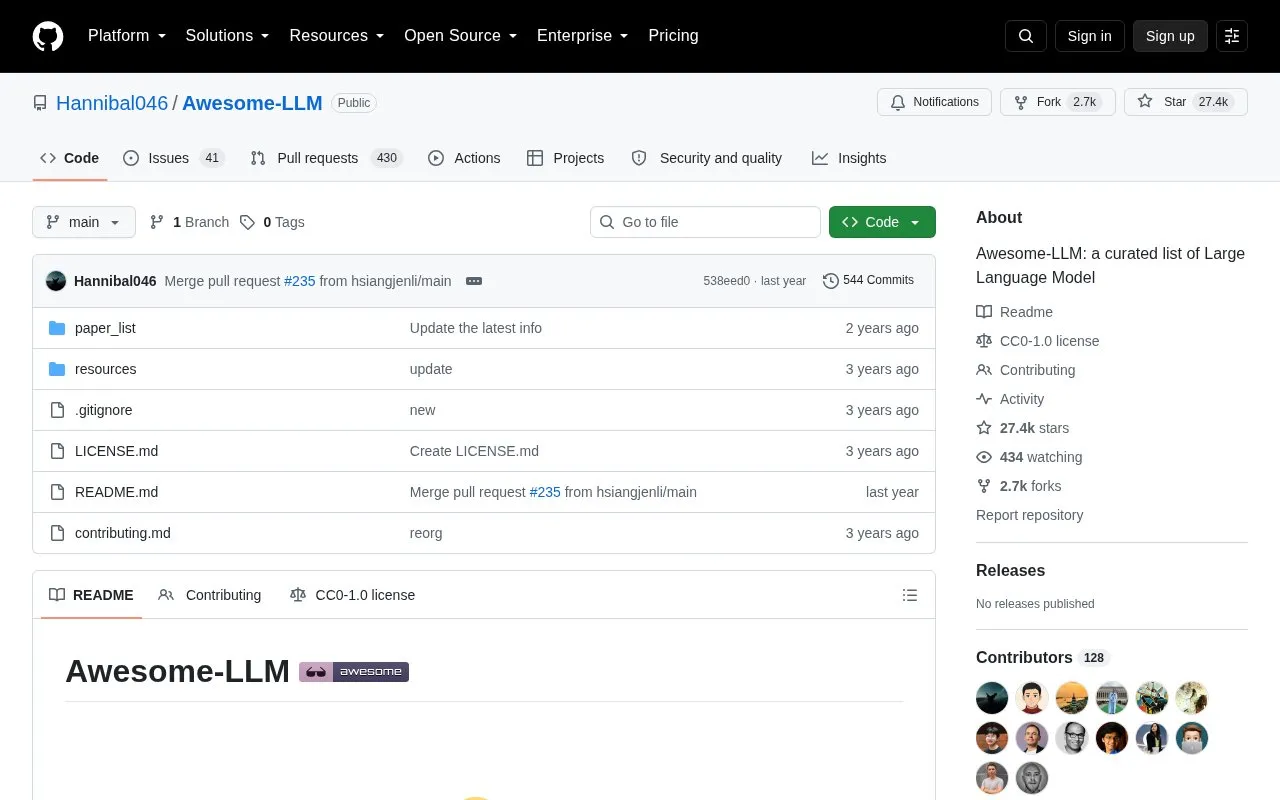Open the green Code dropdown button

pyautogui.click(x=882, y=222)
